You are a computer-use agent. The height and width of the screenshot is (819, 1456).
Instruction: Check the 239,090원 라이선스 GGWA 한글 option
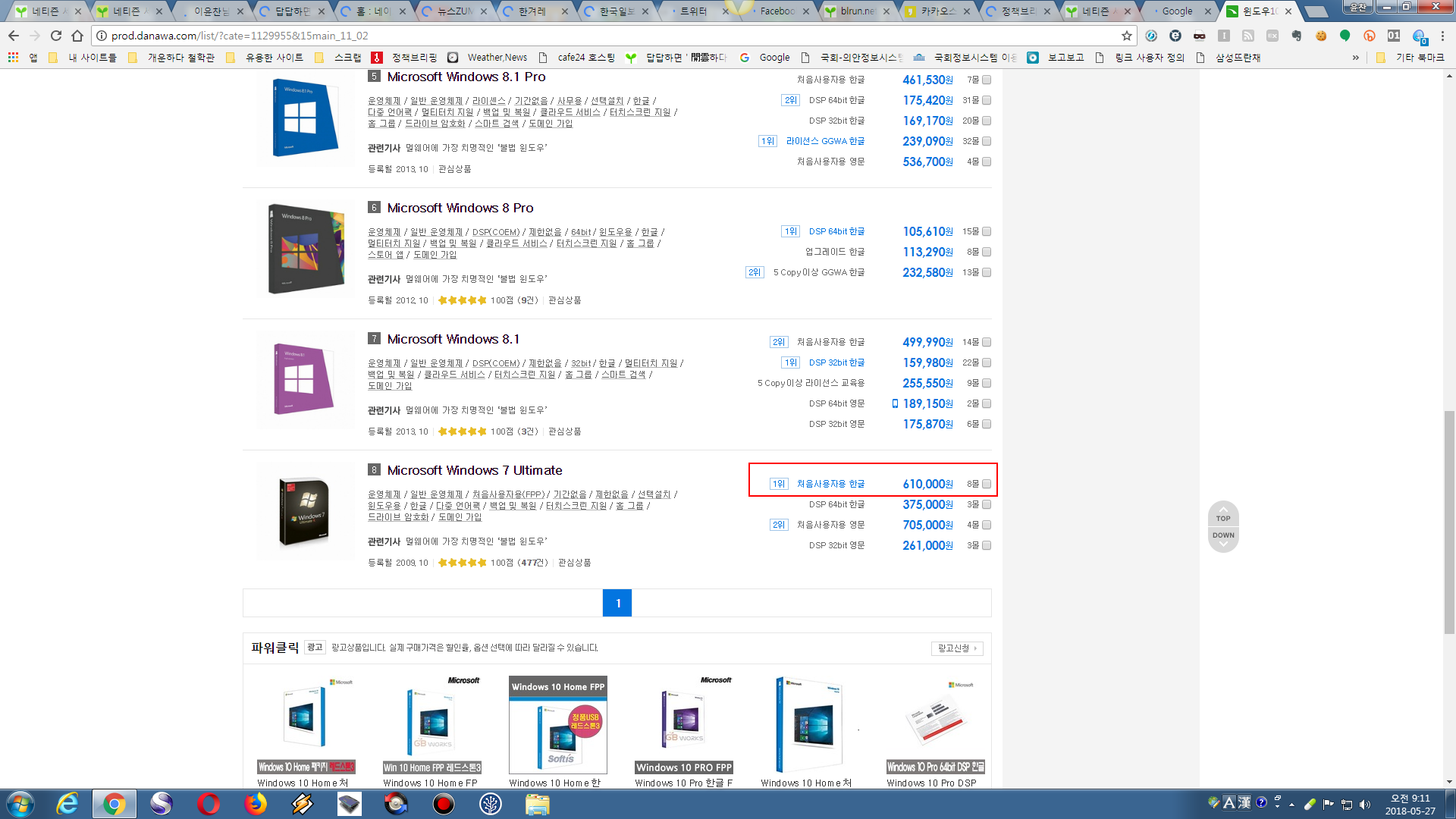(987, 141)
